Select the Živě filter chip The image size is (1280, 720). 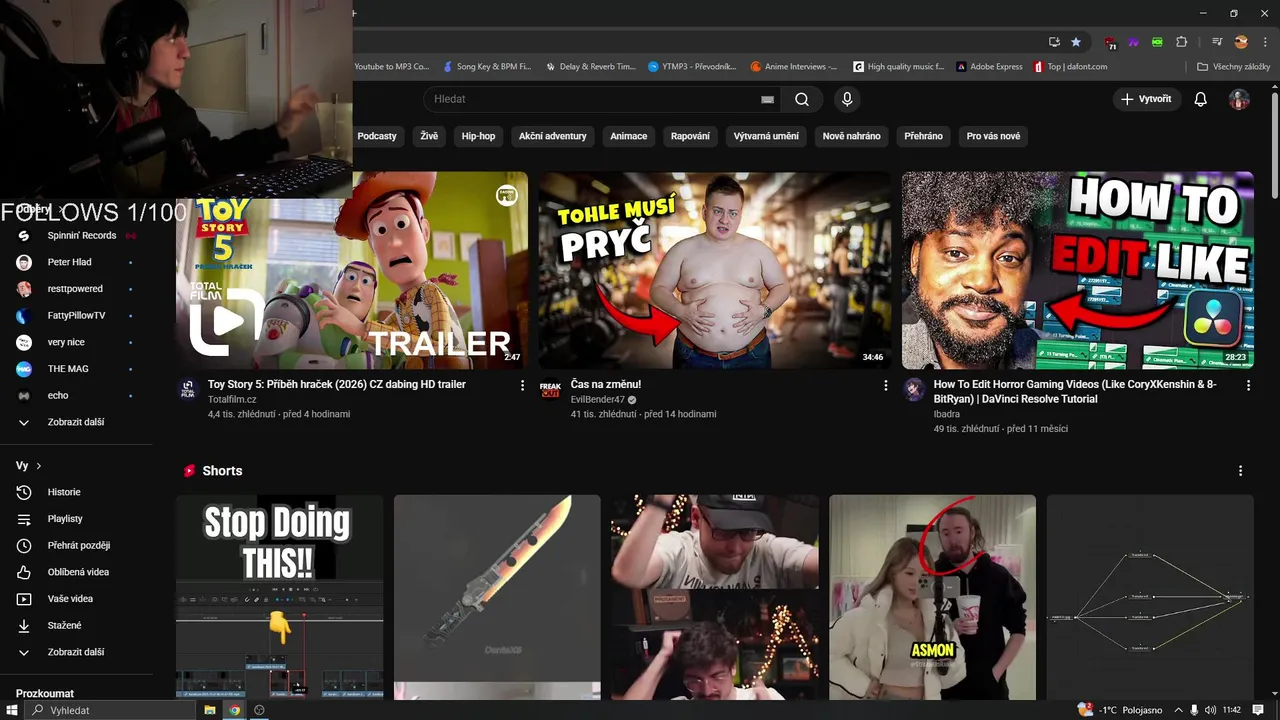[x=429, y=136]
